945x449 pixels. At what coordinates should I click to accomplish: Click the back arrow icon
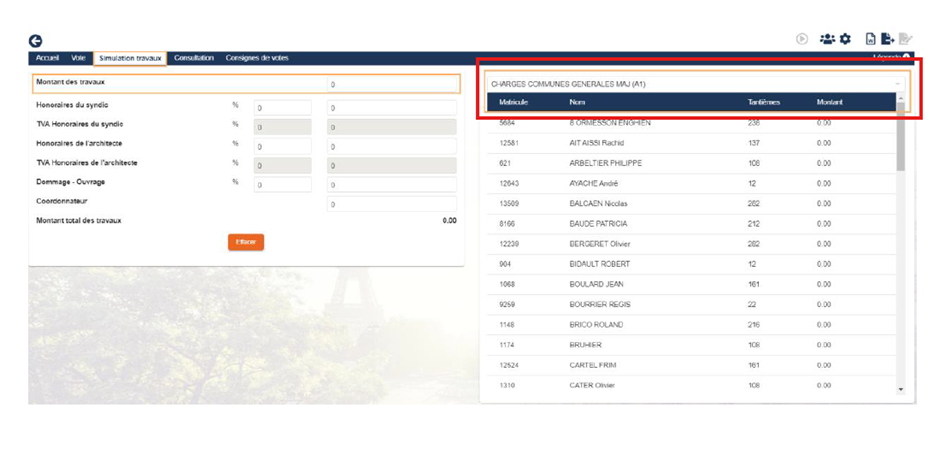(x=35, y=41)
